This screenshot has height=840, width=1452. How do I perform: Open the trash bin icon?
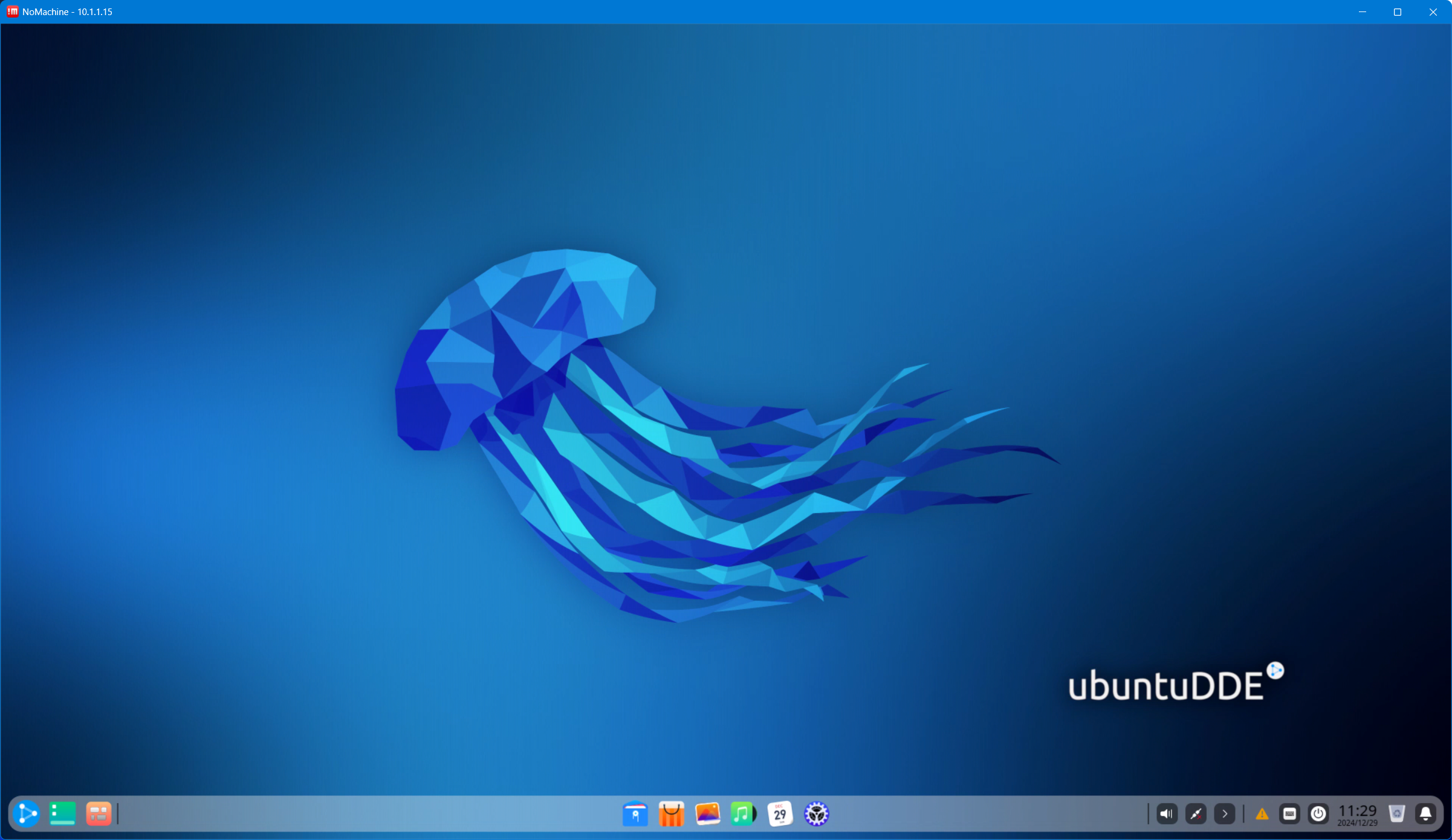[x=1397, y=814]
